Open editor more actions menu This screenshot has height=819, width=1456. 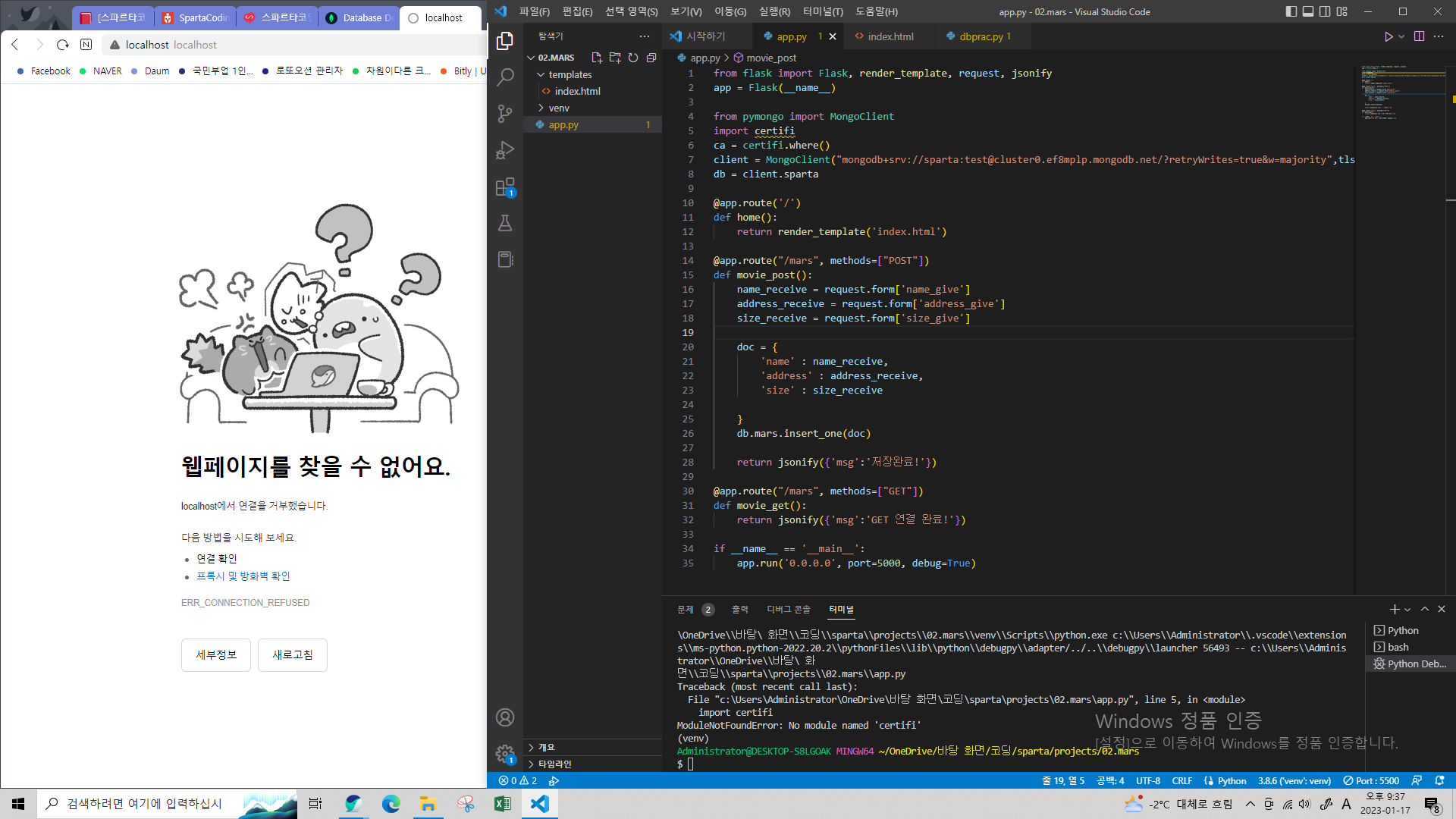pos(1439,36)
